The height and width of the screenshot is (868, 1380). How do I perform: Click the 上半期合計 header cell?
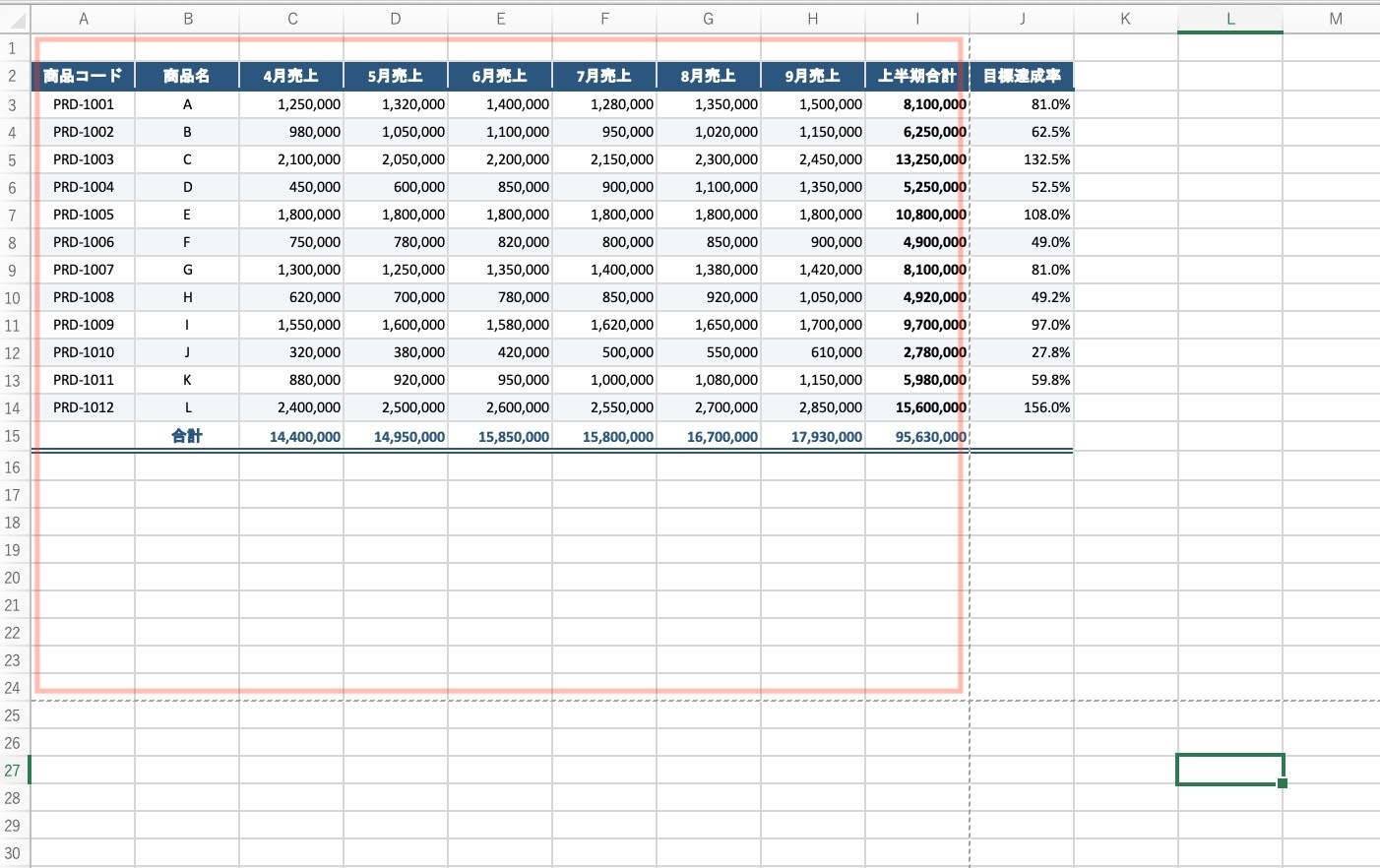point(917,76)
